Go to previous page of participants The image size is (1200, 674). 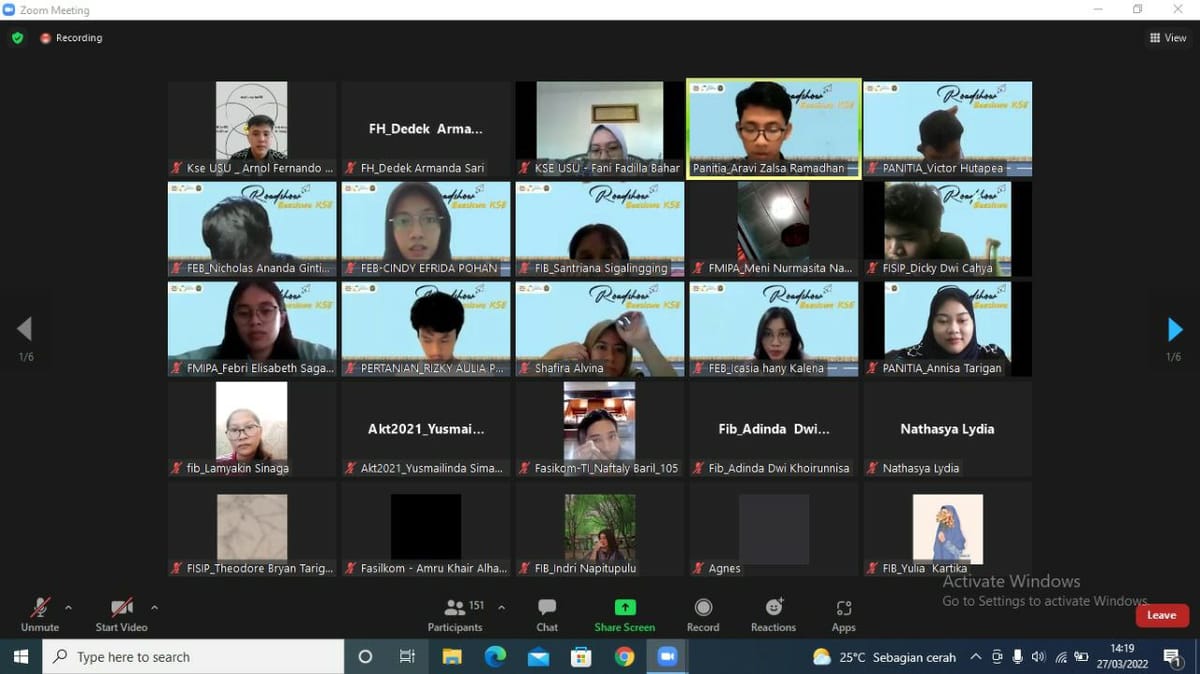pos(25,329)
